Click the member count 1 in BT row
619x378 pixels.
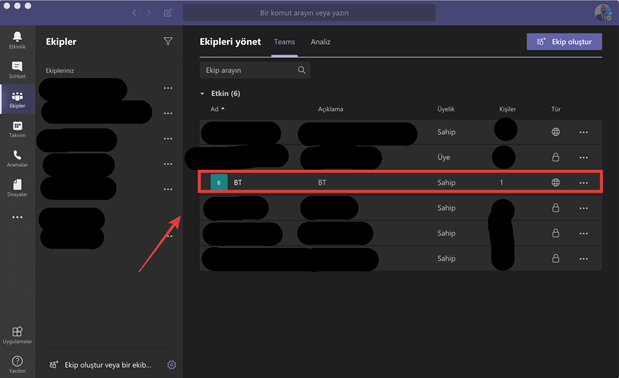tap(501, 182)
